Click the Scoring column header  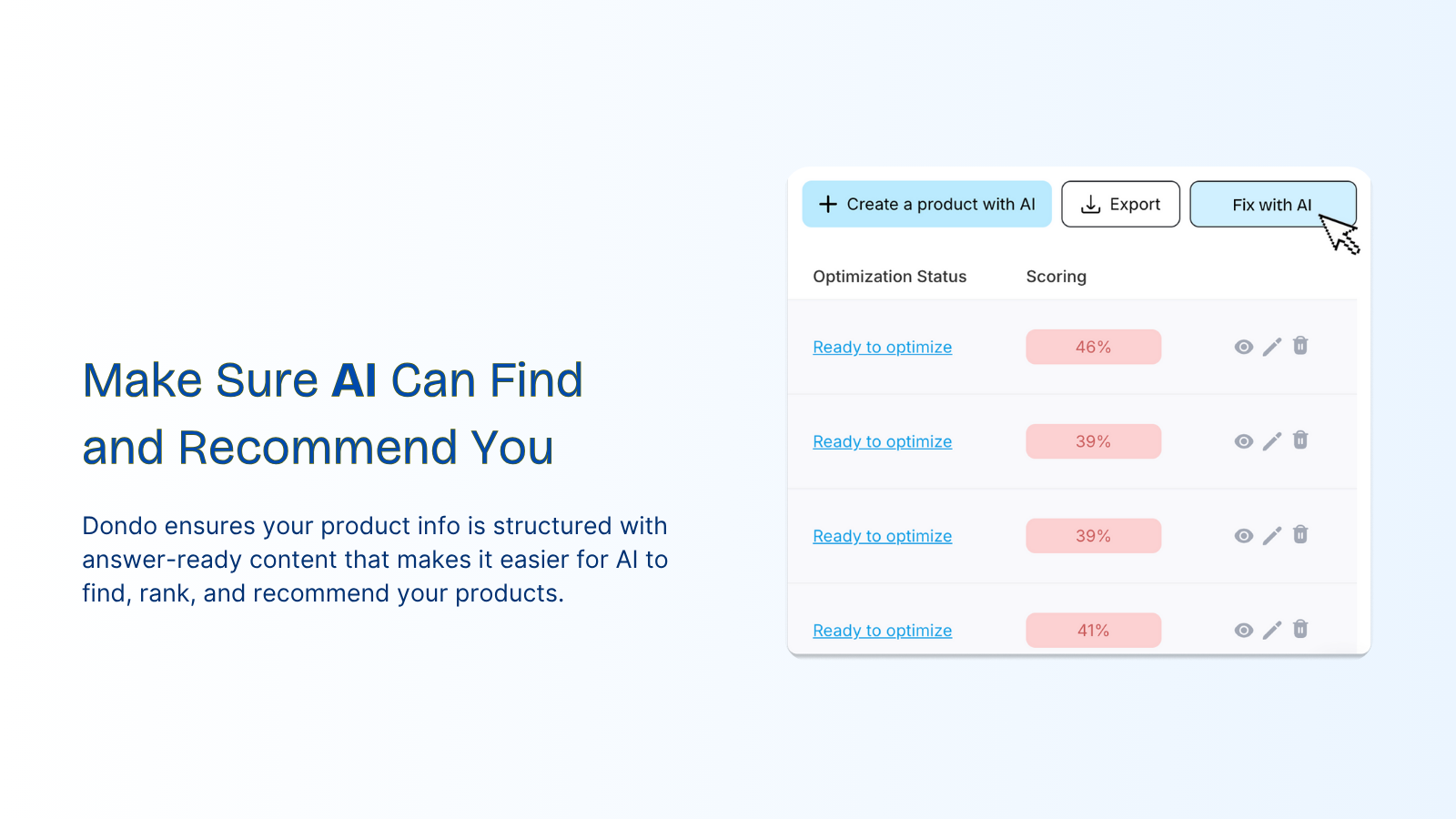click(1056, 277)
